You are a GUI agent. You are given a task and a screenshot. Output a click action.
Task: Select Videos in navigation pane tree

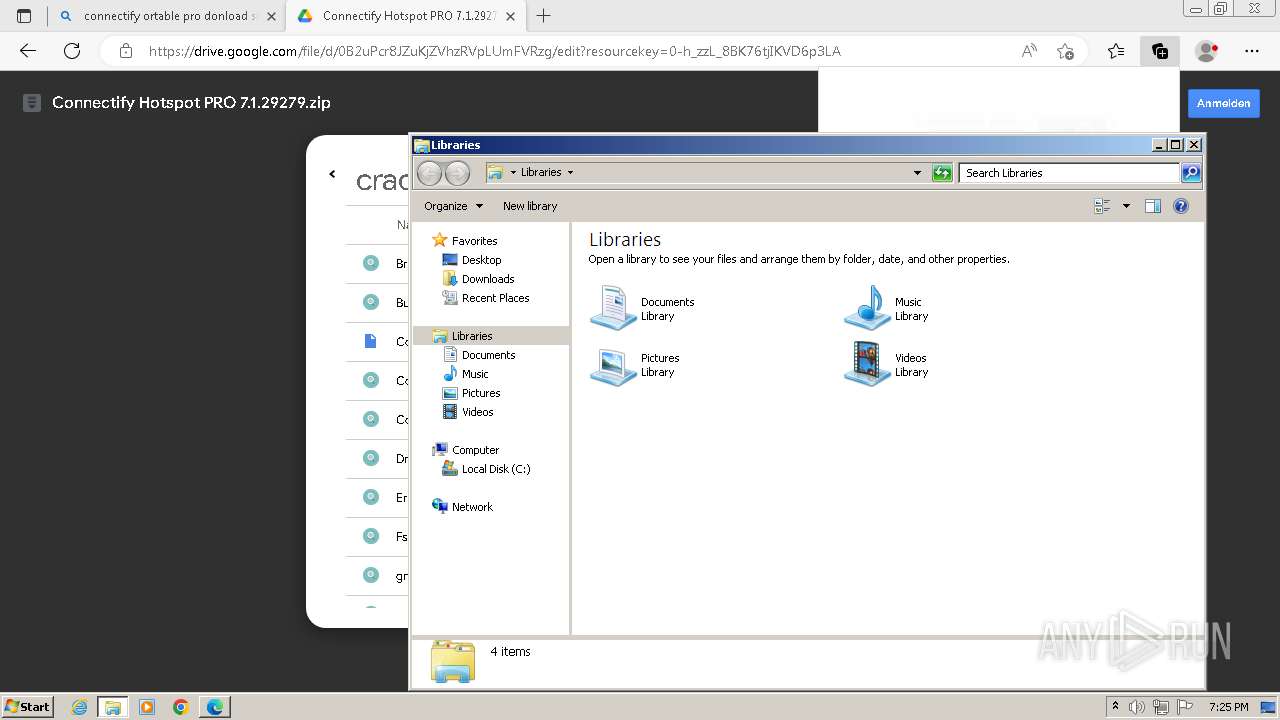pos(477,412)
